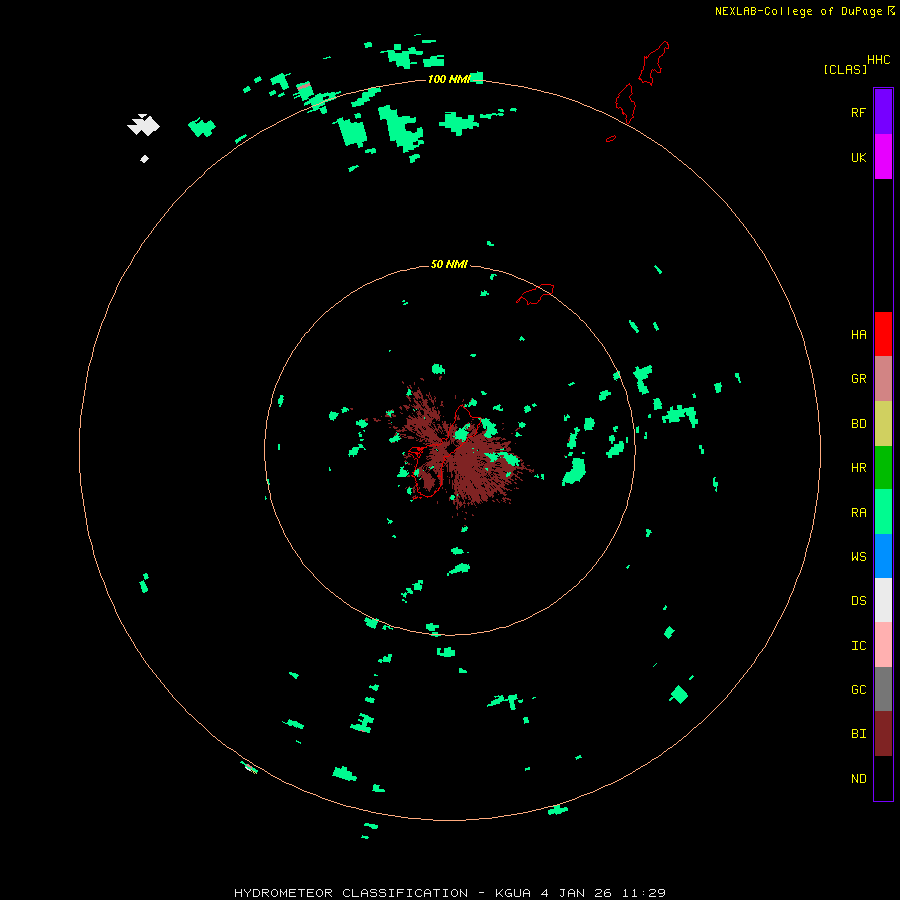
Task: Click the UK legend label
Action: tap(858, 158)
